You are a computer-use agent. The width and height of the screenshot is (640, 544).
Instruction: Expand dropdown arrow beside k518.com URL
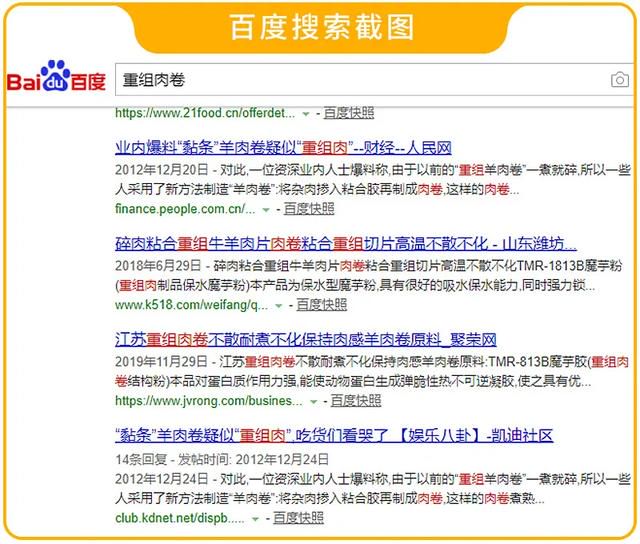(x=279, y=306)
